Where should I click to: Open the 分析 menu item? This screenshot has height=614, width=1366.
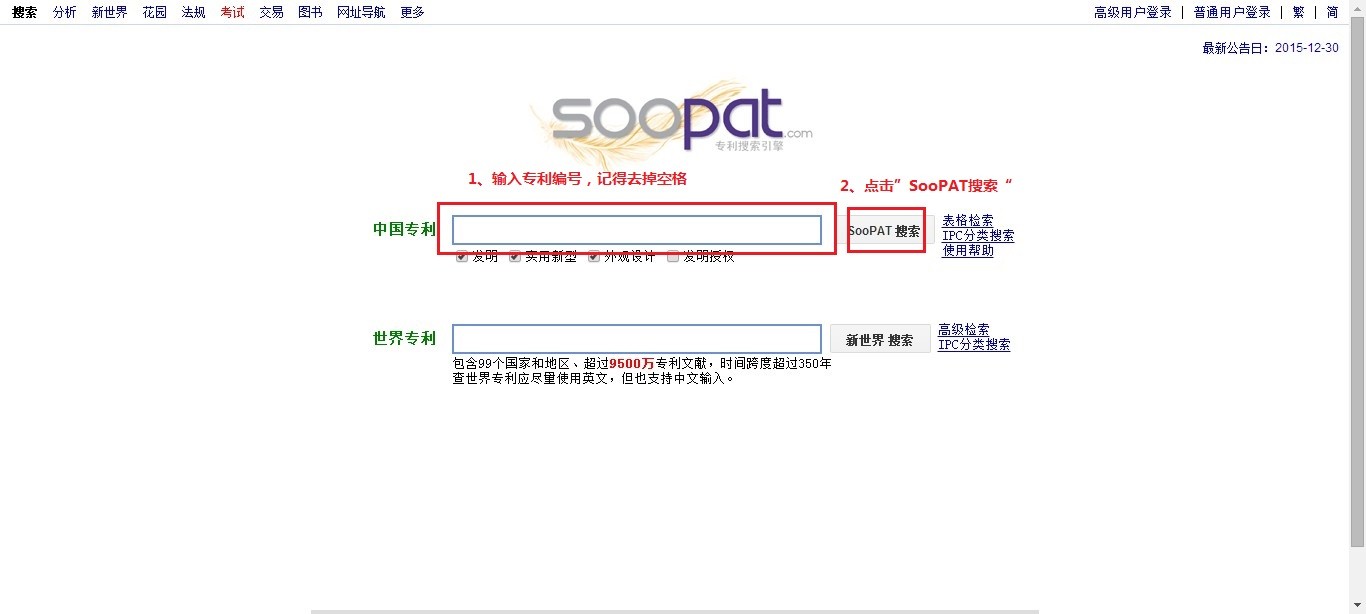(x=64, y=12)
